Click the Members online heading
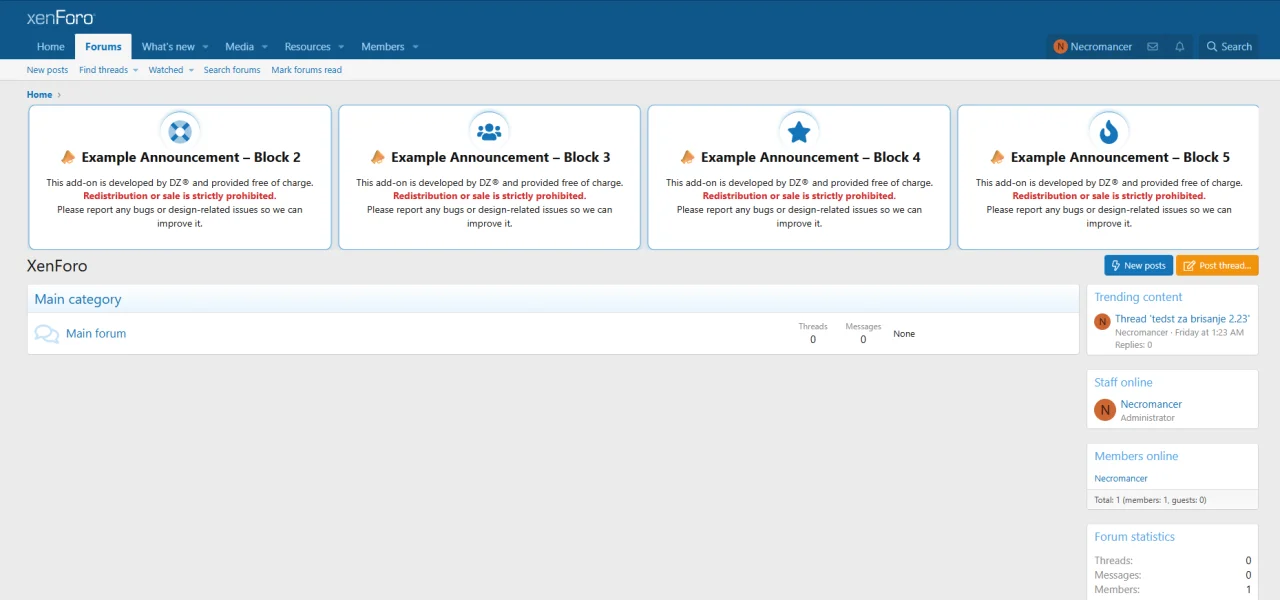The width and height of the screenshot is (1280, 600). tap(1136, 456)
